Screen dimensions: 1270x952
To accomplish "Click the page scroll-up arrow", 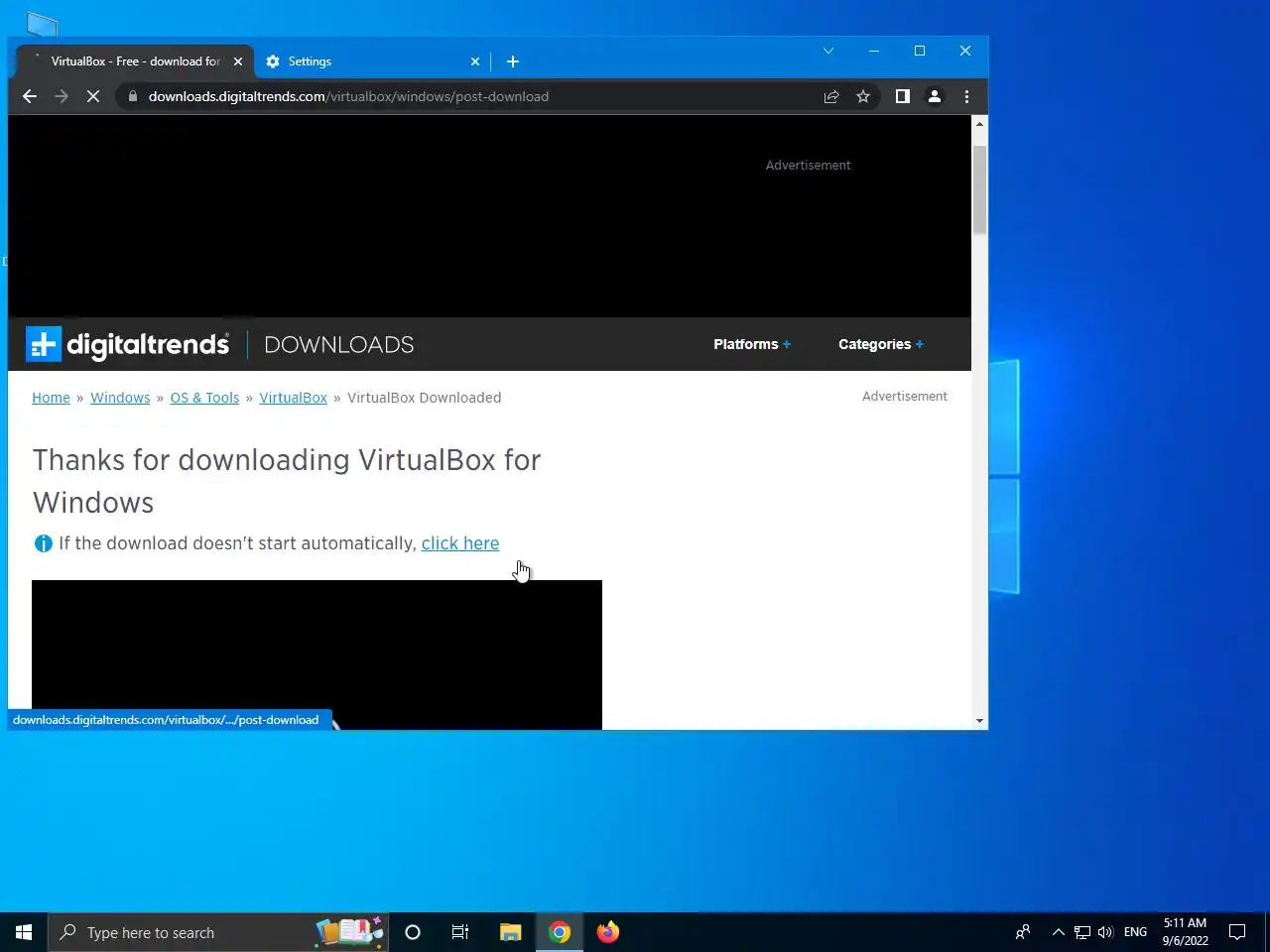I will [x=979, y=124].
